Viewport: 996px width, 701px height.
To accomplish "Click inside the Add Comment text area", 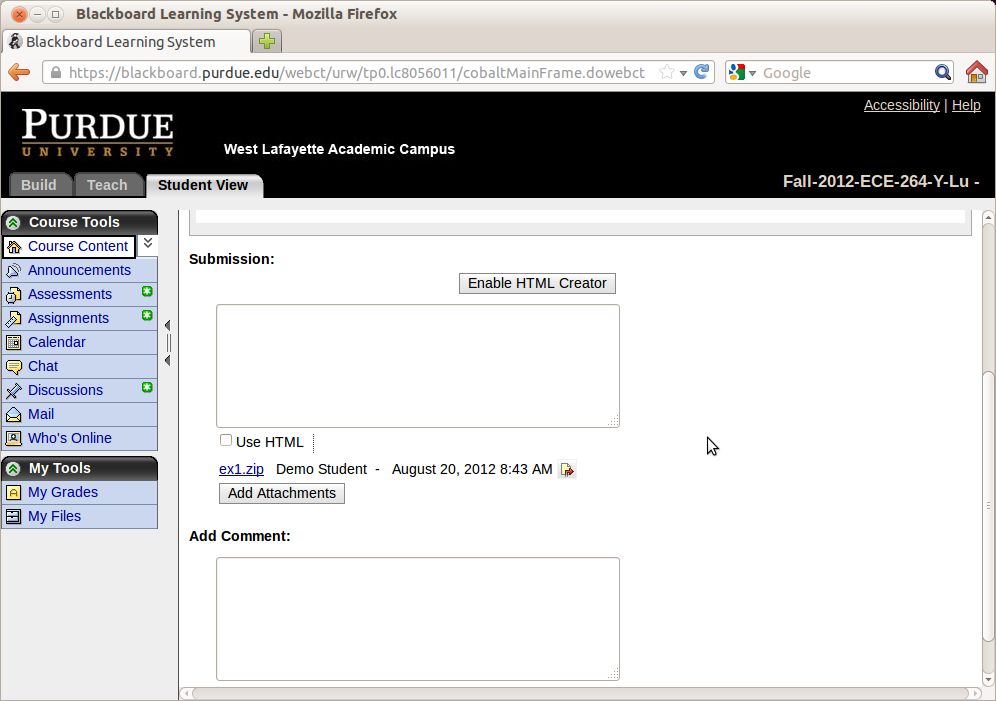I will [x=417, y=618].
